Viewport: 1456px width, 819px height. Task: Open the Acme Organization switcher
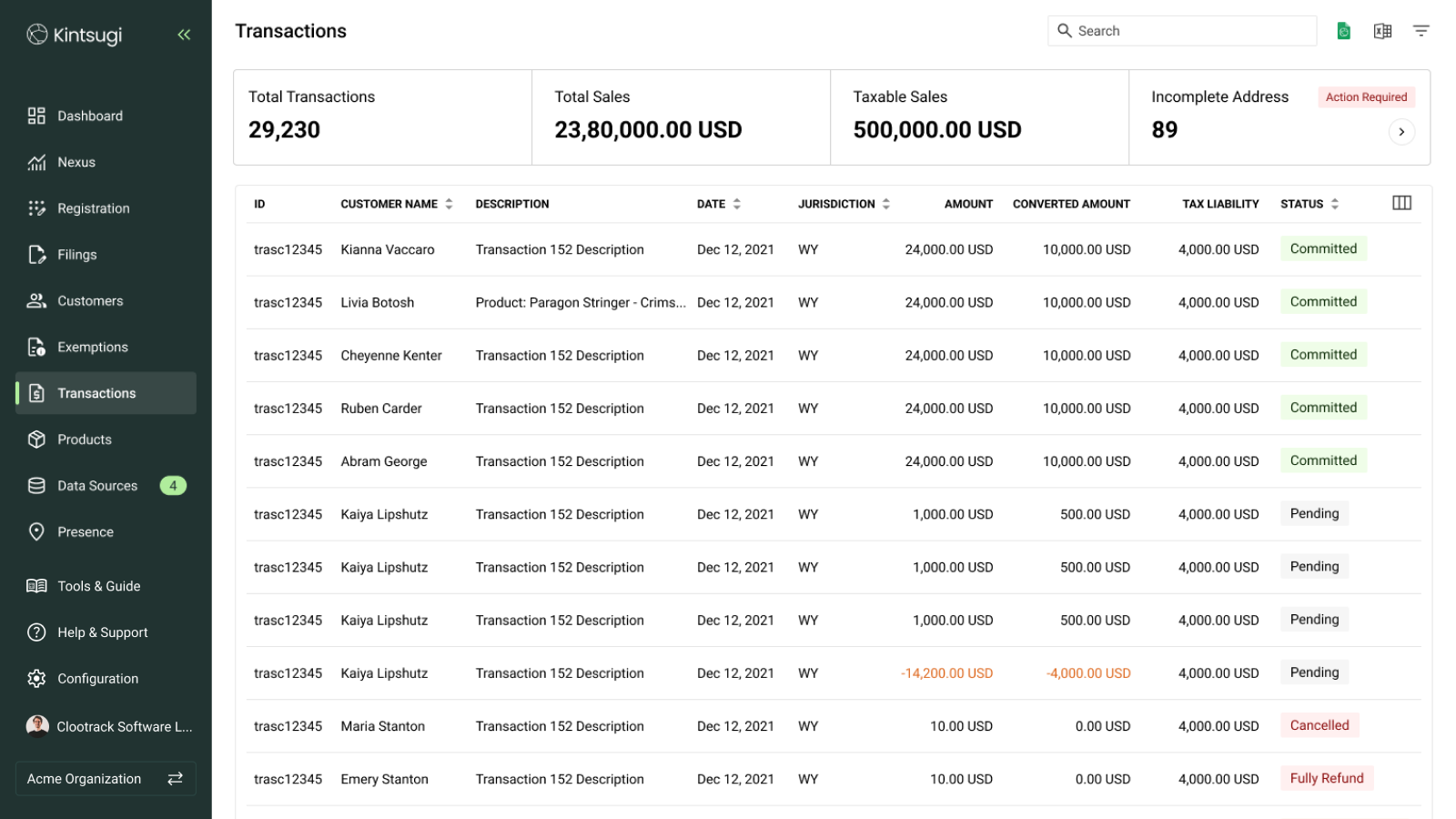point(106,778)
